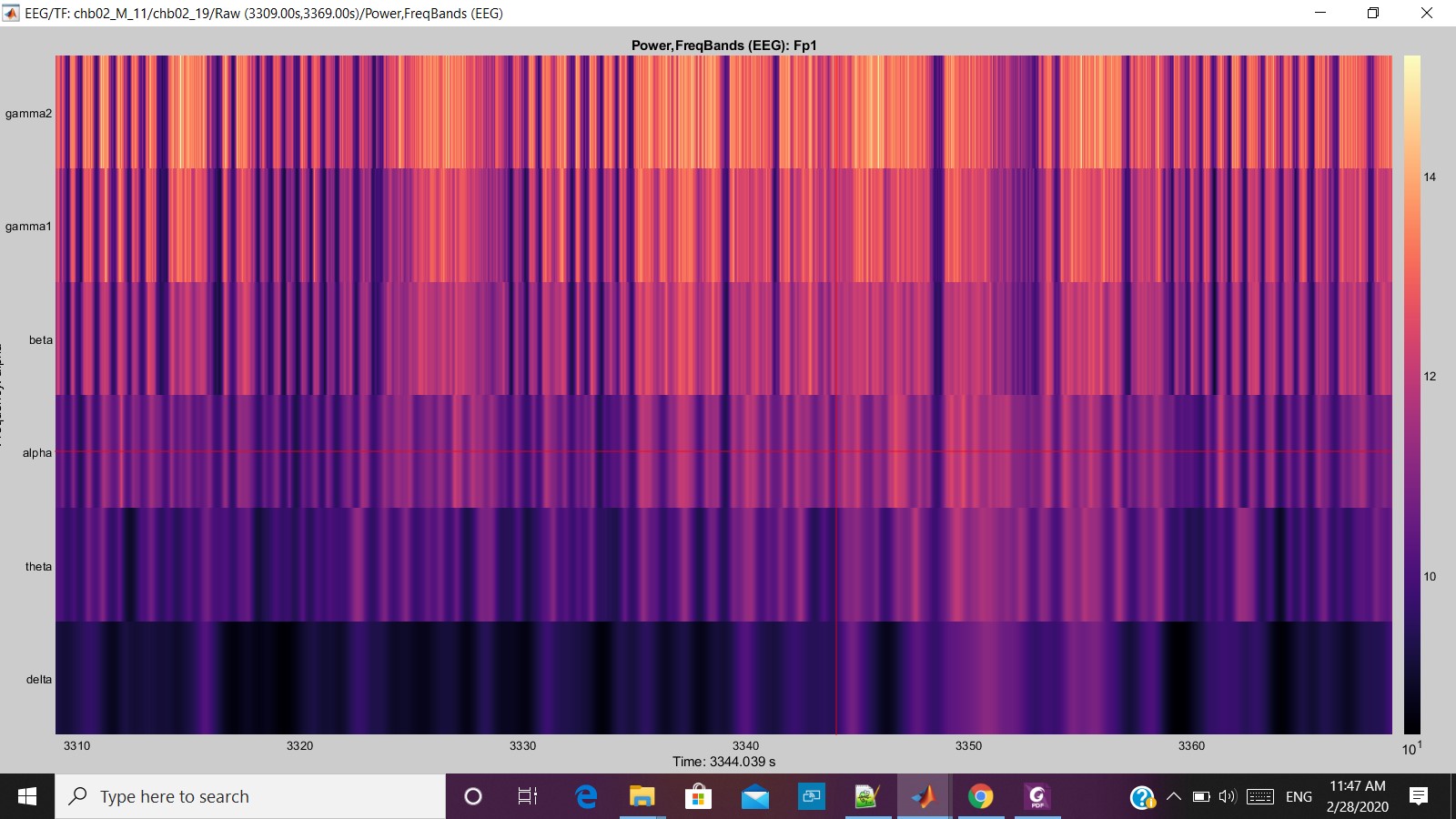The width and height of the screenshot is (1456, 819).
Task: Click the Type here to search box
Action: 250,796
